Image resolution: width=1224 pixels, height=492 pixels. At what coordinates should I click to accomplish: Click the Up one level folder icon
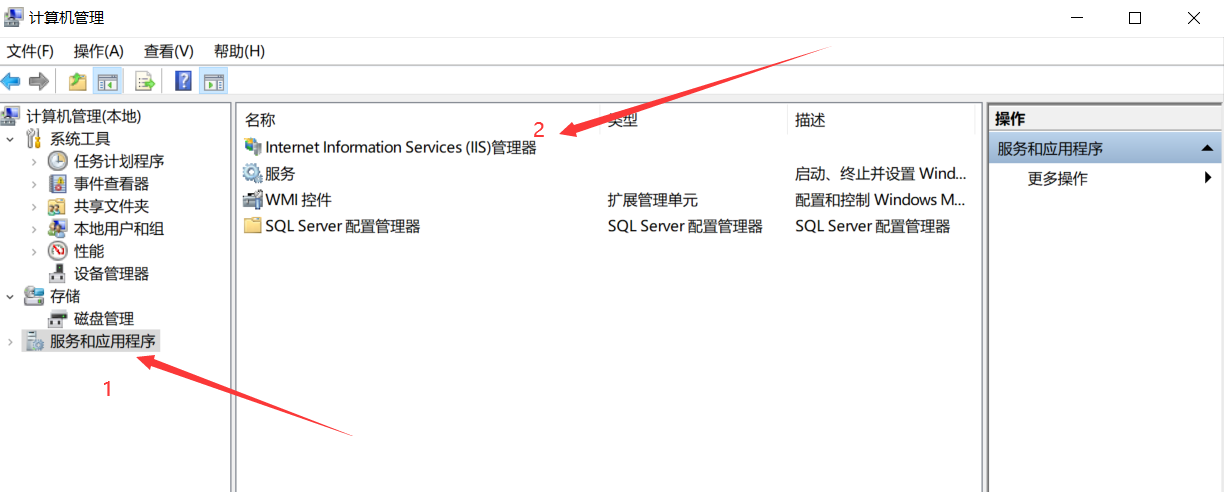[x=77, y=81]
